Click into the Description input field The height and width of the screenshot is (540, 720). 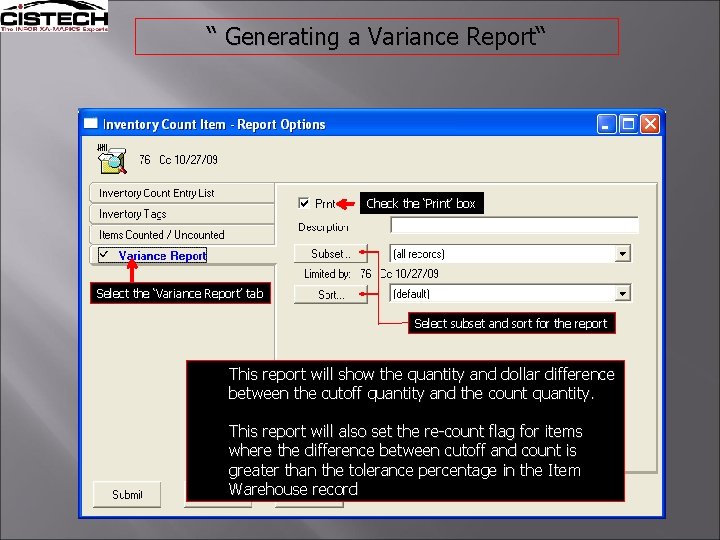[x=514, y=225]
